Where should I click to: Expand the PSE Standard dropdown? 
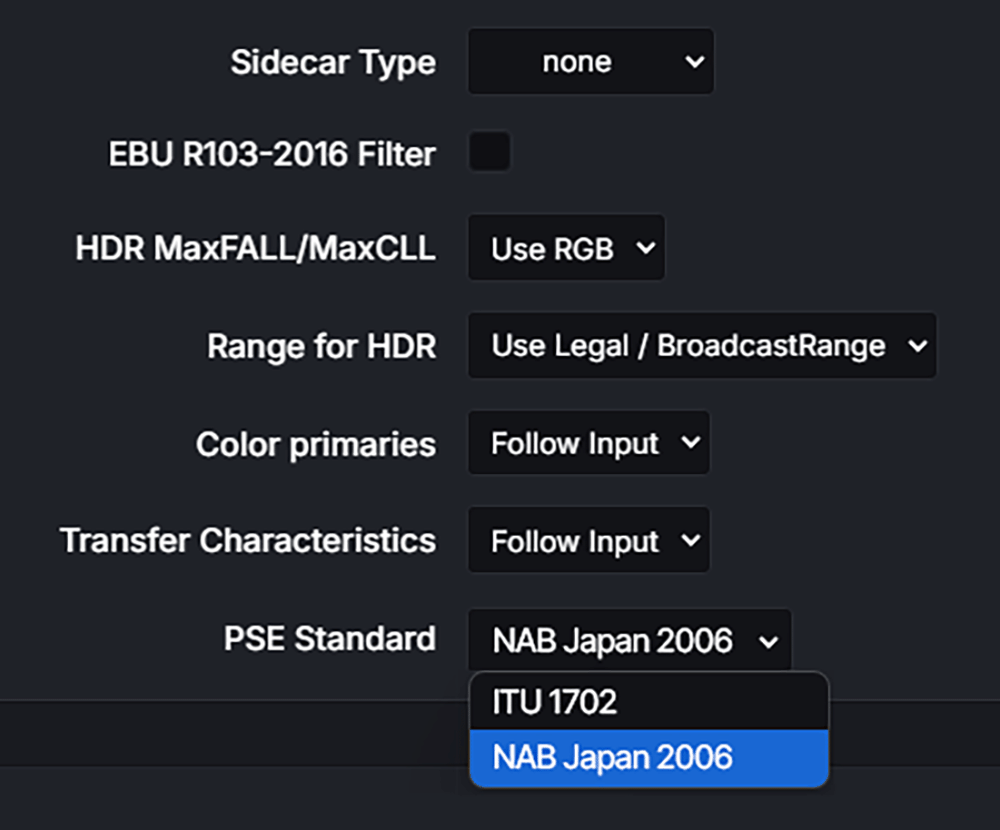pyautogui.click(x=628, y=639)
